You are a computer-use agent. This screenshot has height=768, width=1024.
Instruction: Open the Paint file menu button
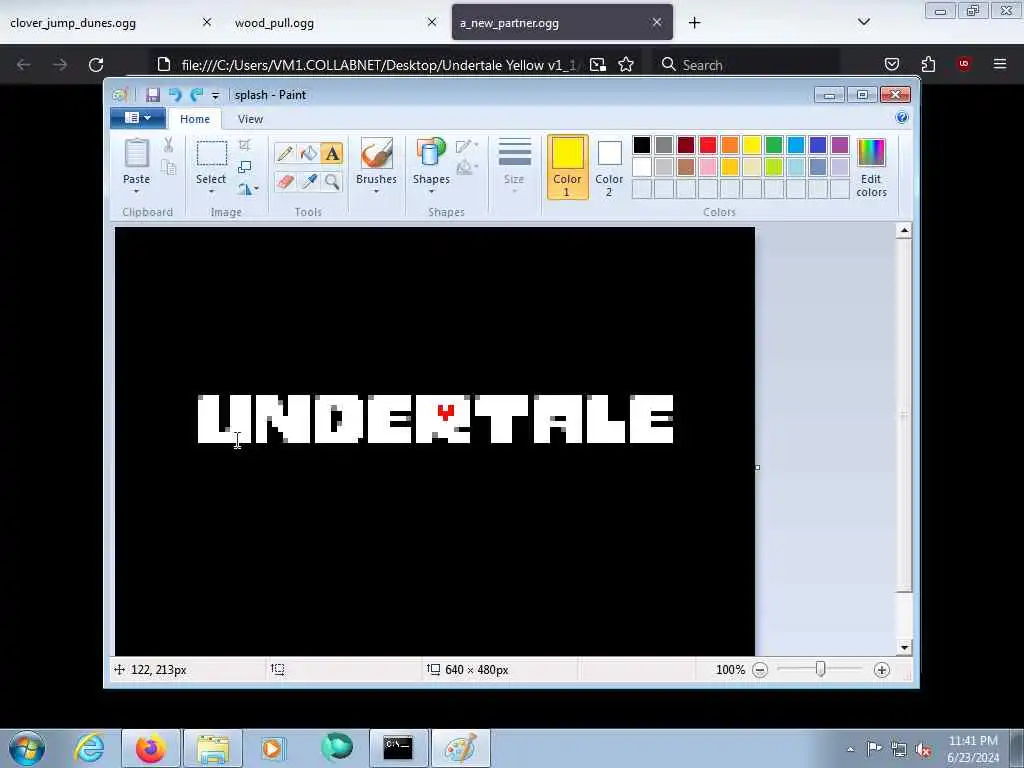pyautogui.click(x=137, y=118)
